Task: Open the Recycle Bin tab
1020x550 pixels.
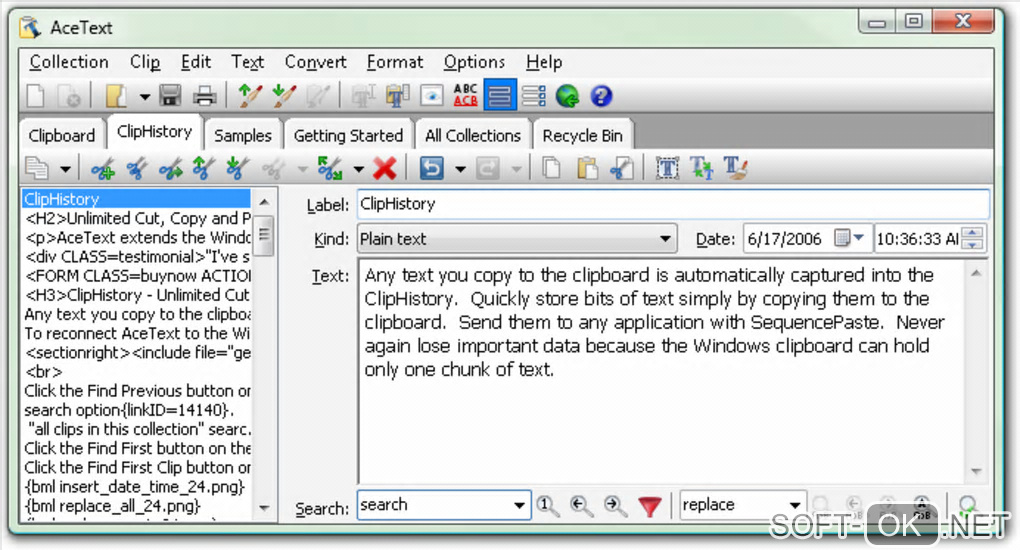Action: pyautogui.click(x=582, y=135)
